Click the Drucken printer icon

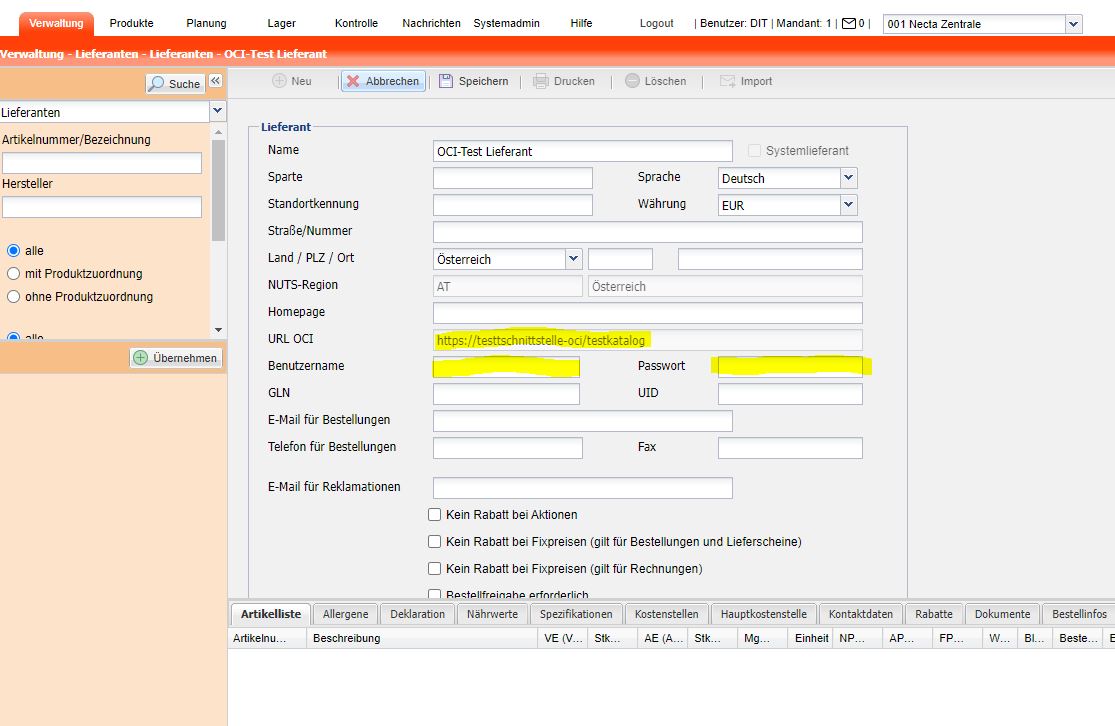(541, 81)
